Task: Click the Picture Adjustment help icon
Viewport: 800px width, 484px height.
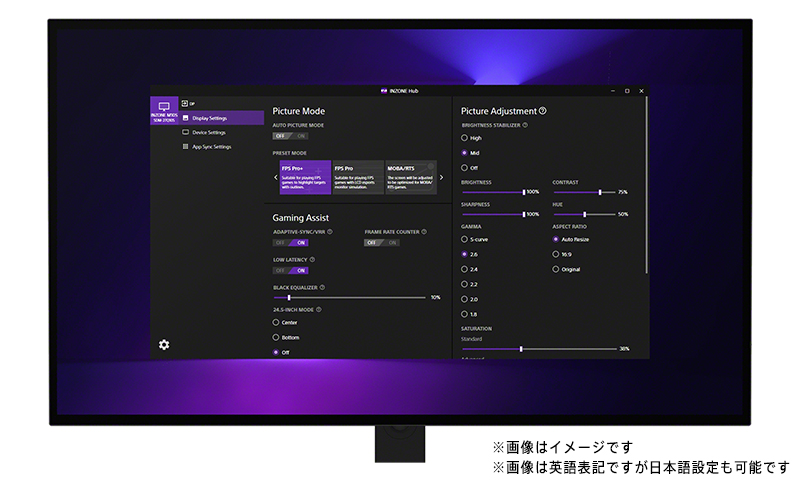Action: click(x=543, y=111)
